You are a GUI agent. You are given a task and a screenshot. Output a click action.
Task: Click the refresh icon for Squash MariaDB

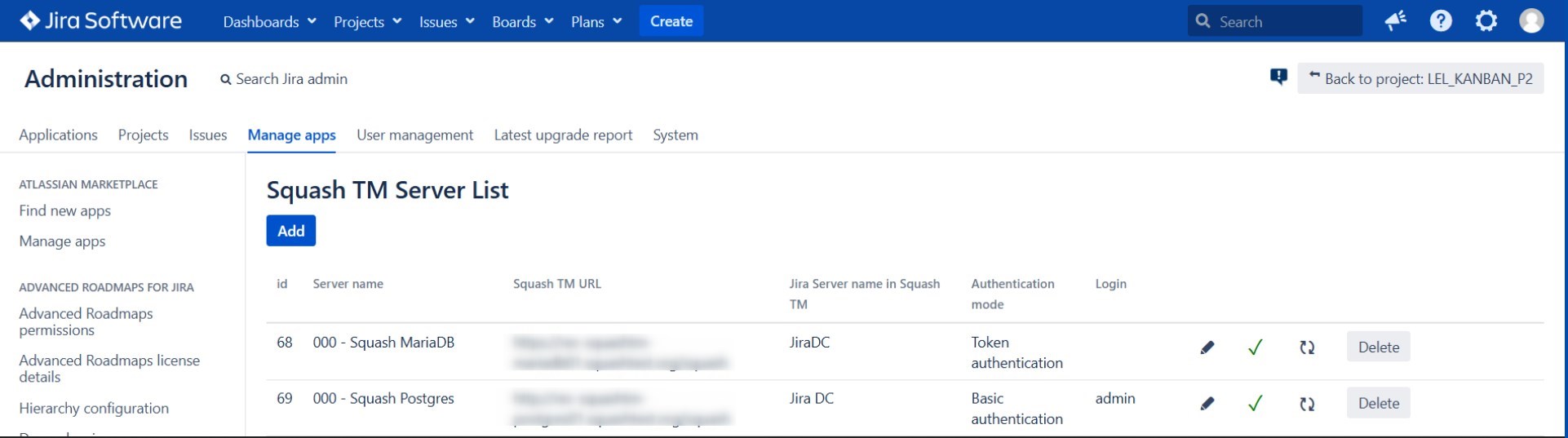pyautogui.click(x=1307, y=347)
